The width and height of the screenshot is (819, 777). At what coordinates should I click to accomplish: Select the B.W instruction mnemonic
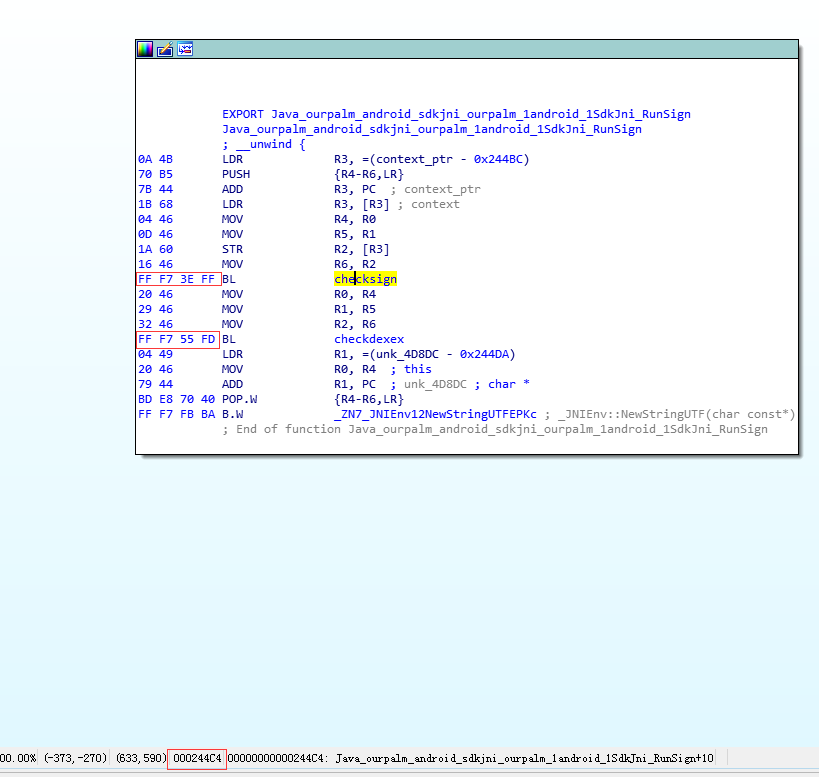click(232, 414)
